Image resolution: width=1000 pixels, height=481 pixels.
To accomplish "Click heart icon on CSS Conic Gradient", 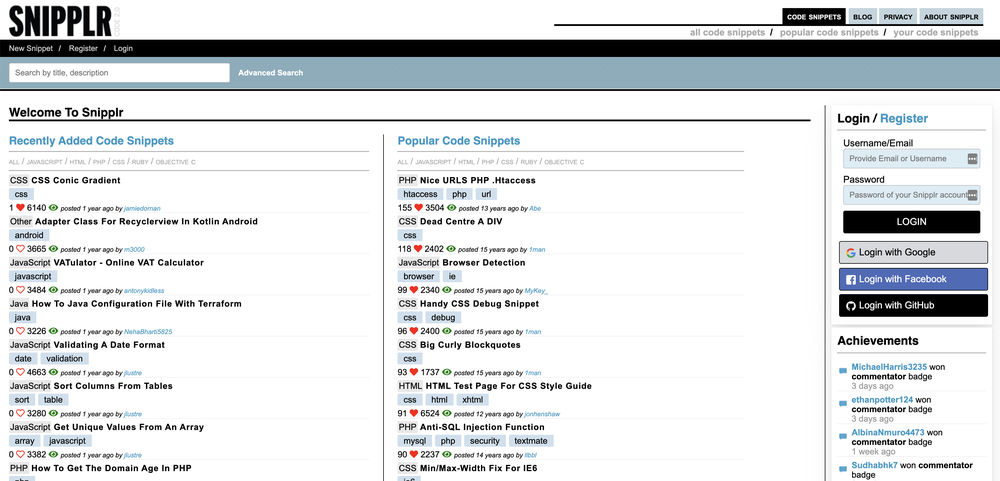I will pos(20,208).
